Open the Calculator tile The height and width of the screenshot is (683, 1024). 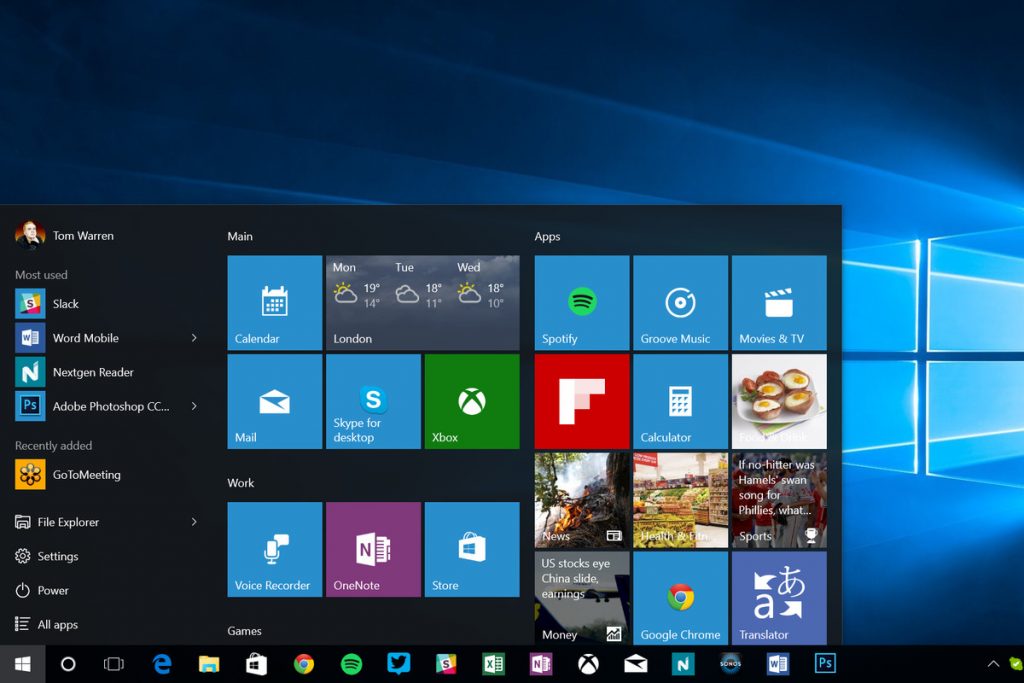[680, 400]
